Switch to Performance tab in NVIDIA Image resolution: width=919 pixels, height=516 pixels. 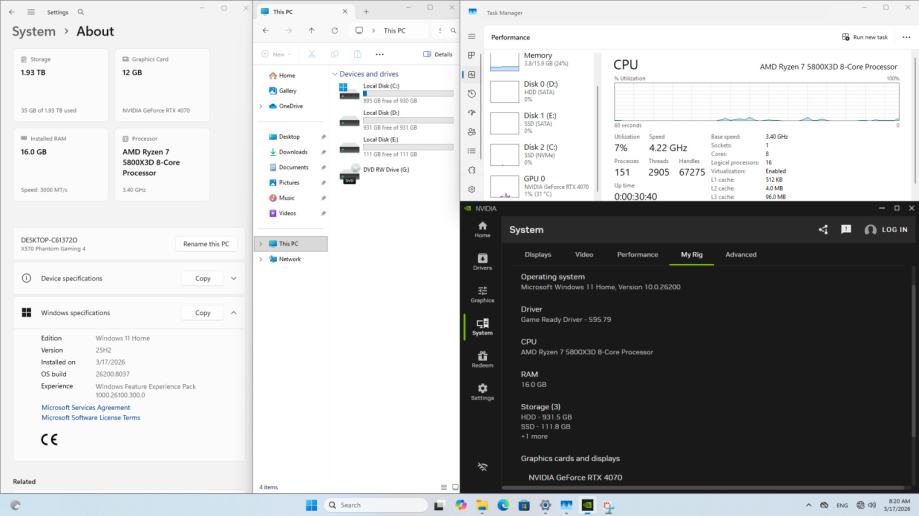[637, 254]
